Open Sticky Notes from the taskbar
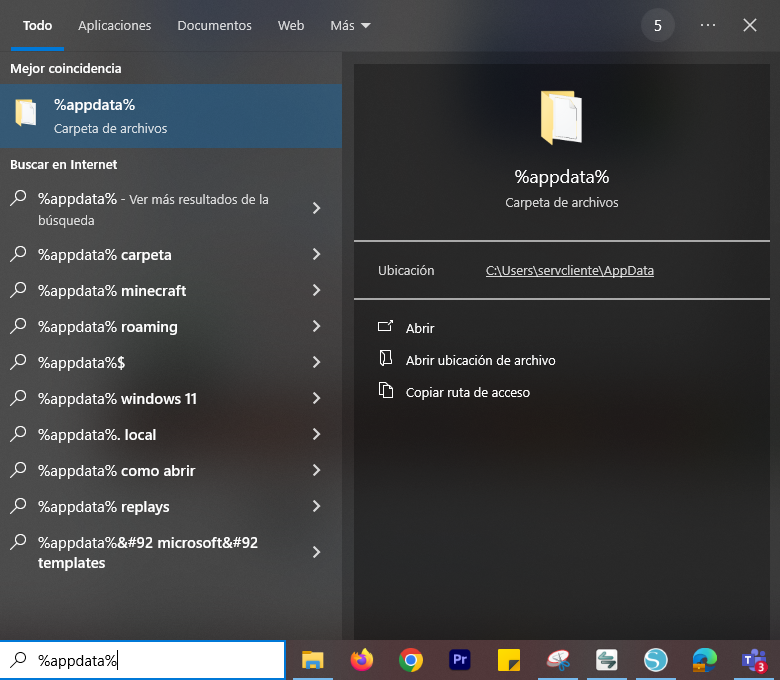 pos(509,660)
